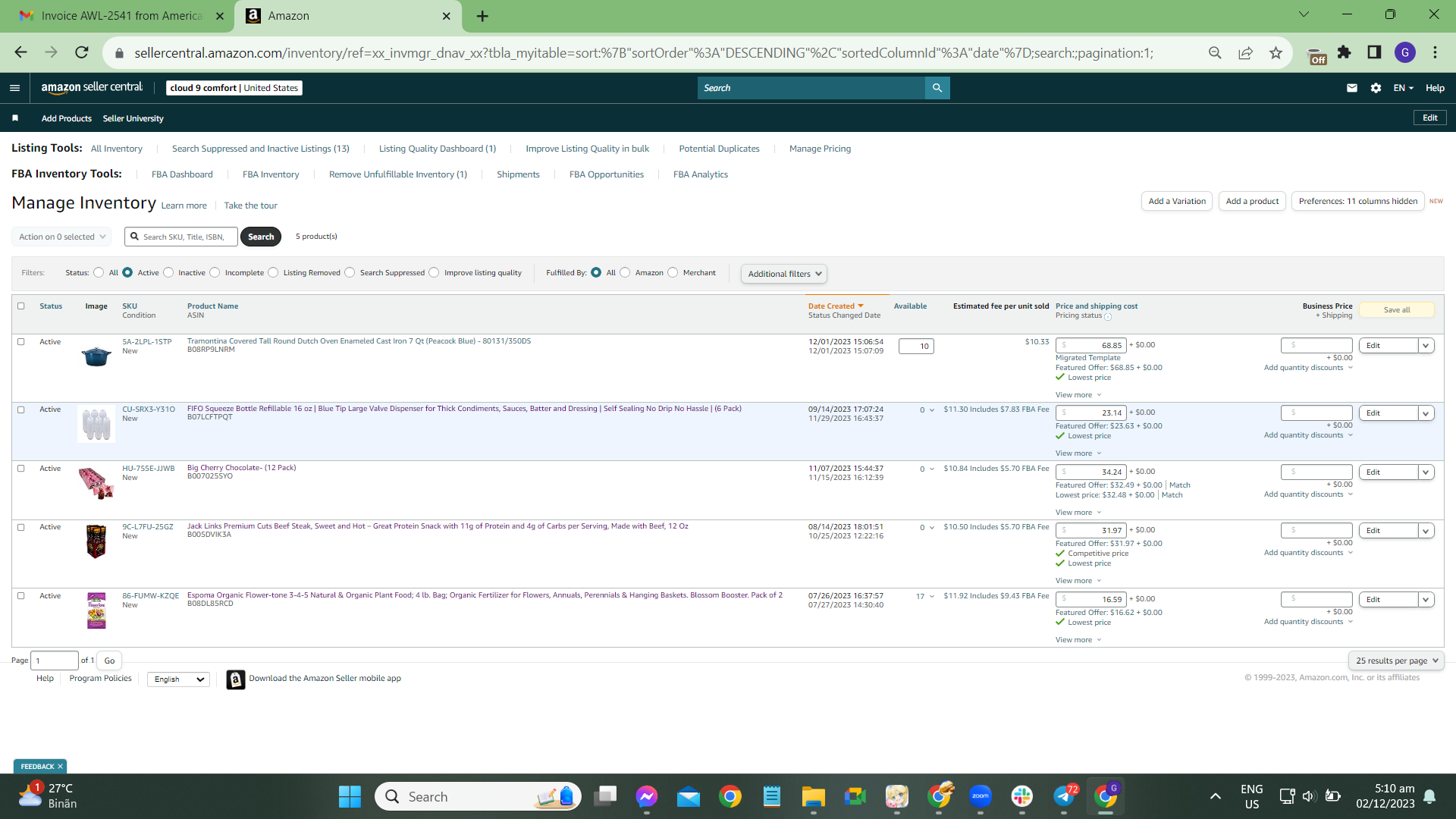Viewport: 1456px width, 819px height.
Task: Open the Tramontina Dutch Oven product thumbnail
Action: point(96,355)
